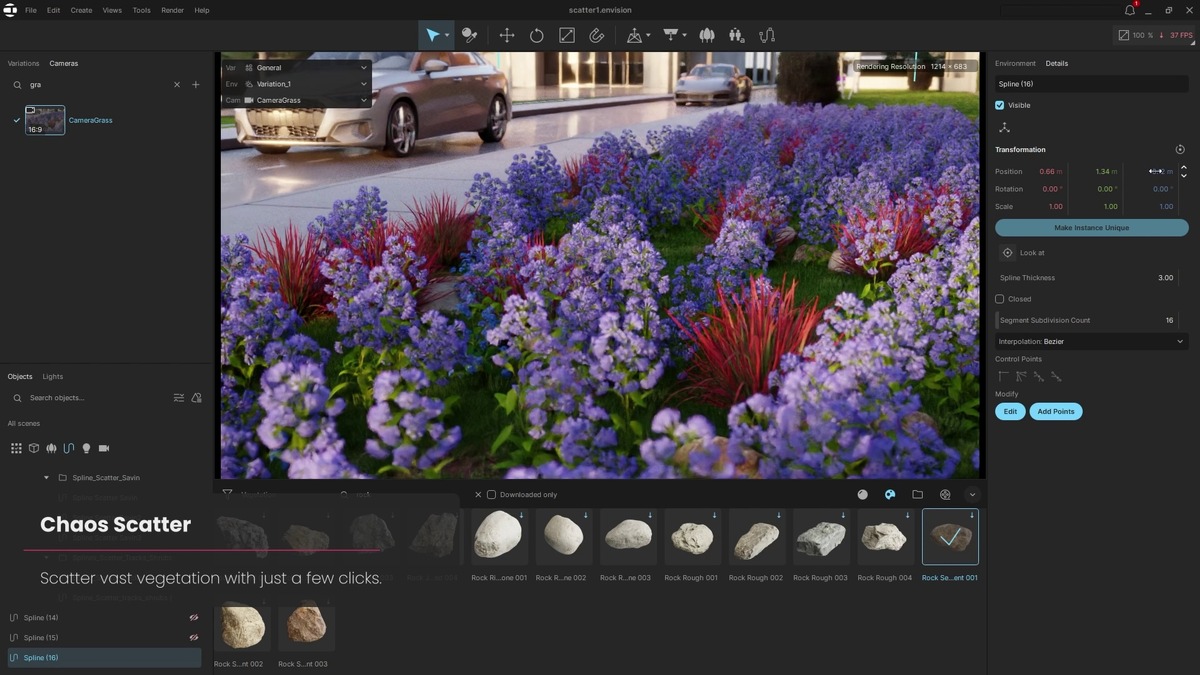The width and height of the screenshot is (1200, 675).
Task: Select the Rock Rough 002 asset
Action: 756,537
